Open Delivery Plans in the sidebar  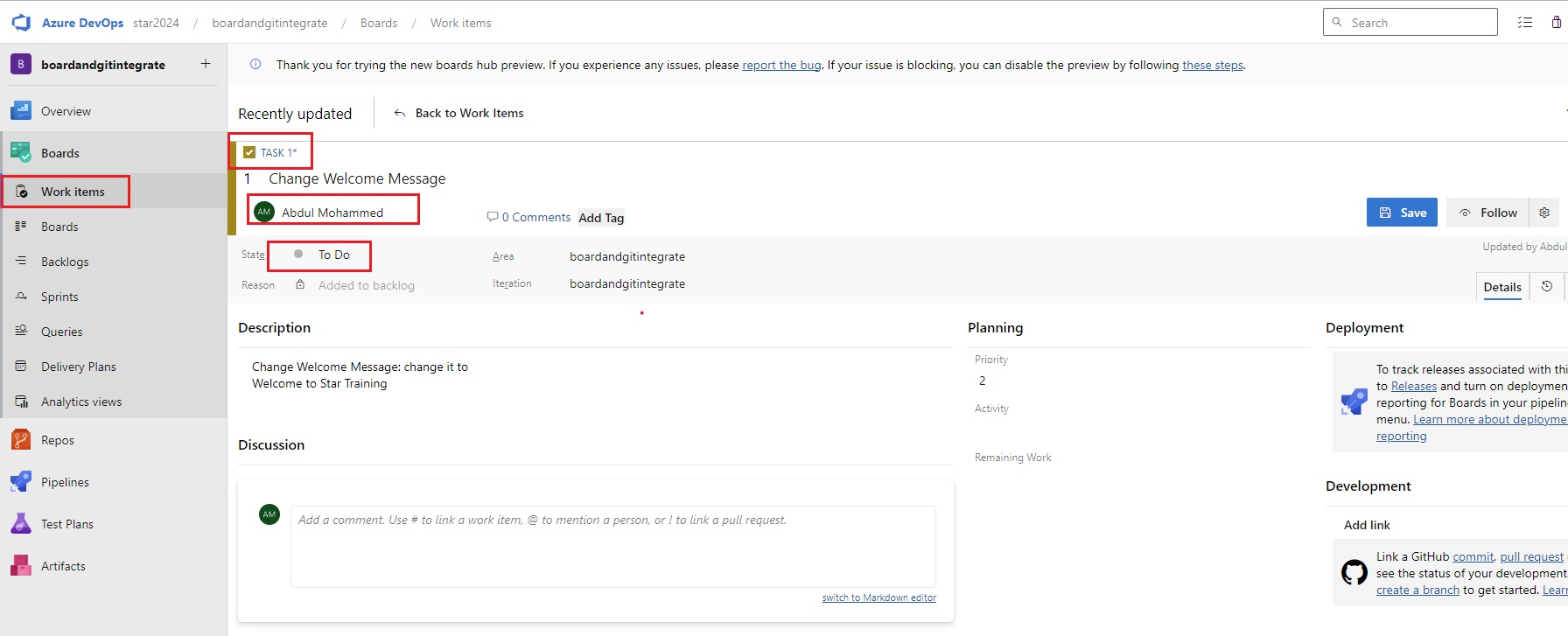pyautogui.click(x=79, y=367)
